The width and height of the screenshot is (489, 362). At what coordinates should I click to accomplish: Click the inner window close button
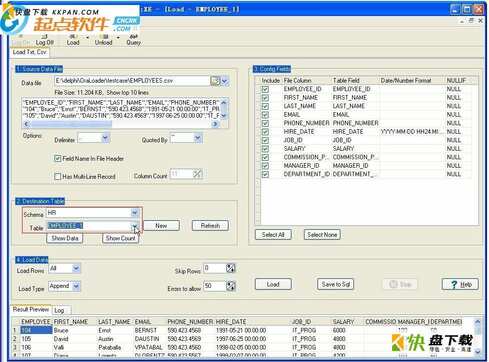(x=481, y=21)
